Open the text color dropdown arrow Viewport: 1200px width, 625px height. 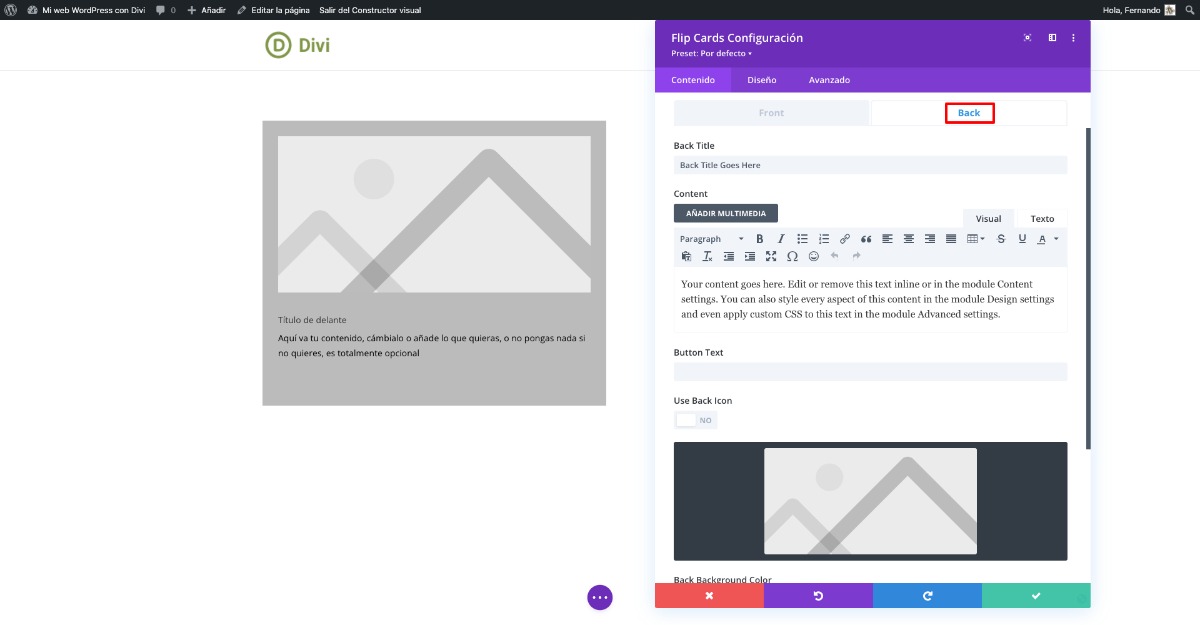pos(1056,239)
